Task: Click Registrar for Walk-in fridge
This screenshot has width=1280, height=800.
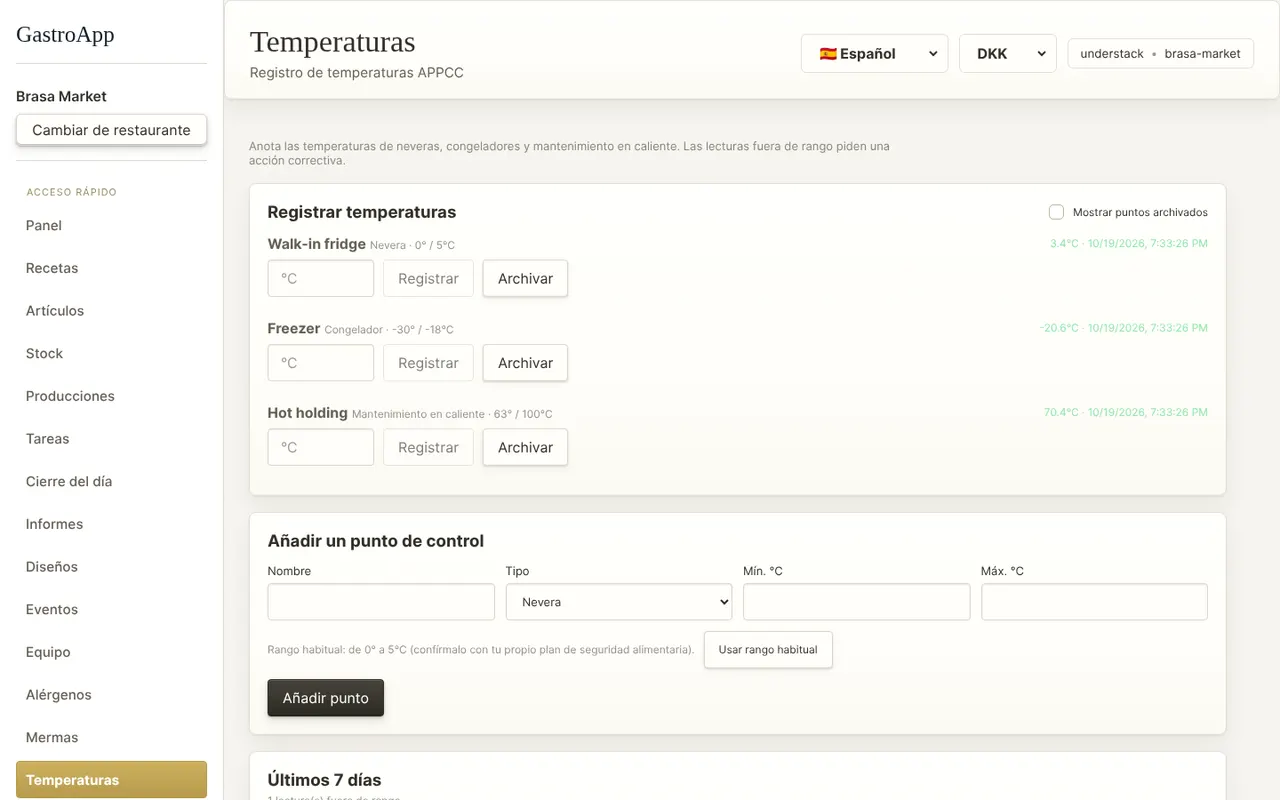Action: (x=428, y=279)
